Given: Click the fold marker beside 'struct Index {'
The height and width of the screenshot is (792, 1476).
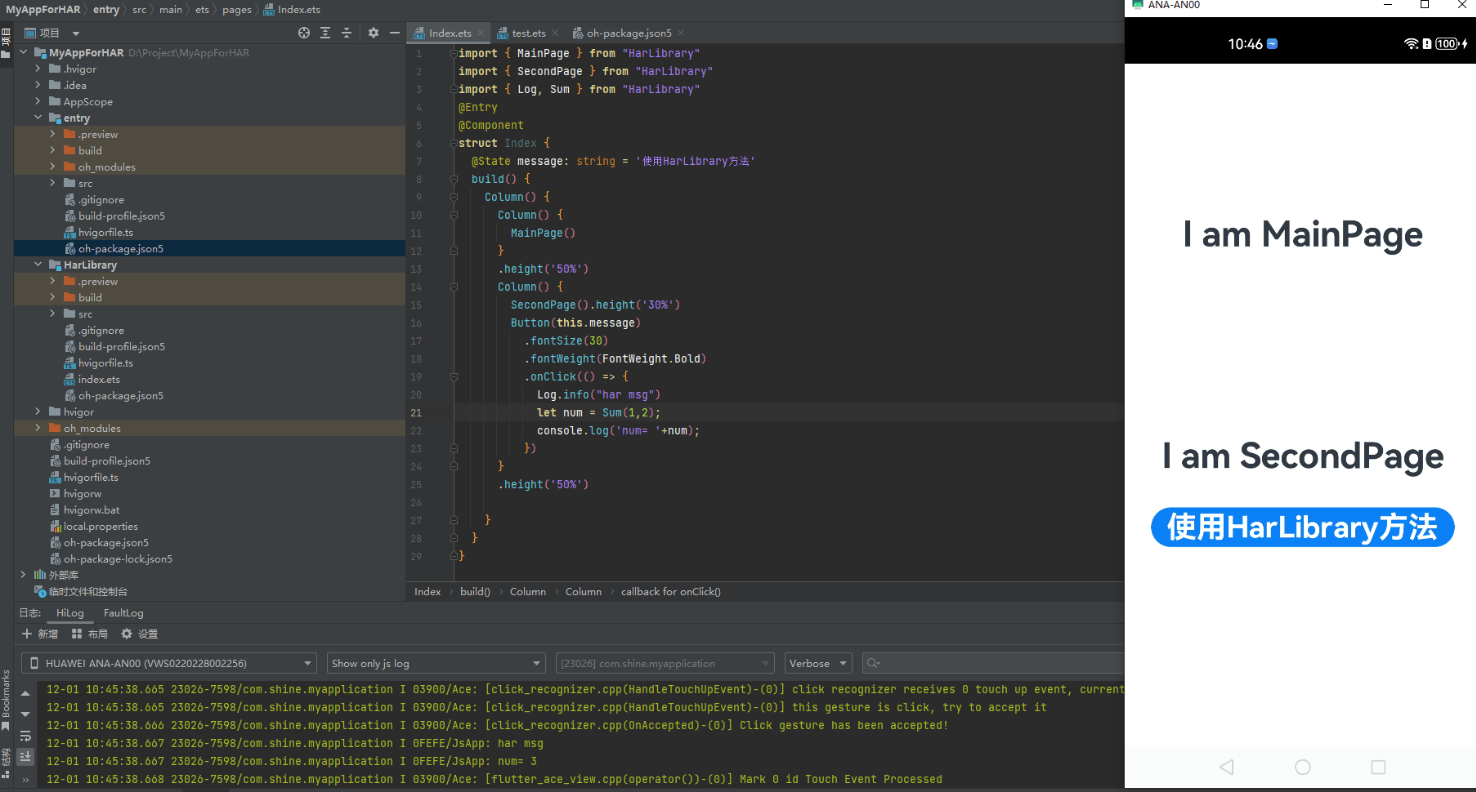Looking at the screenshot, I should [454, 143].
